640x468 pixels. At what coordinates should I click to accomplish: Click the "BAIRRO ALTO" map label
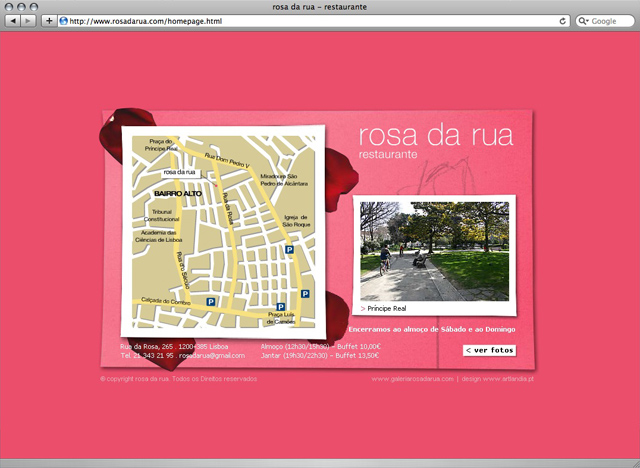click(178, 194)
